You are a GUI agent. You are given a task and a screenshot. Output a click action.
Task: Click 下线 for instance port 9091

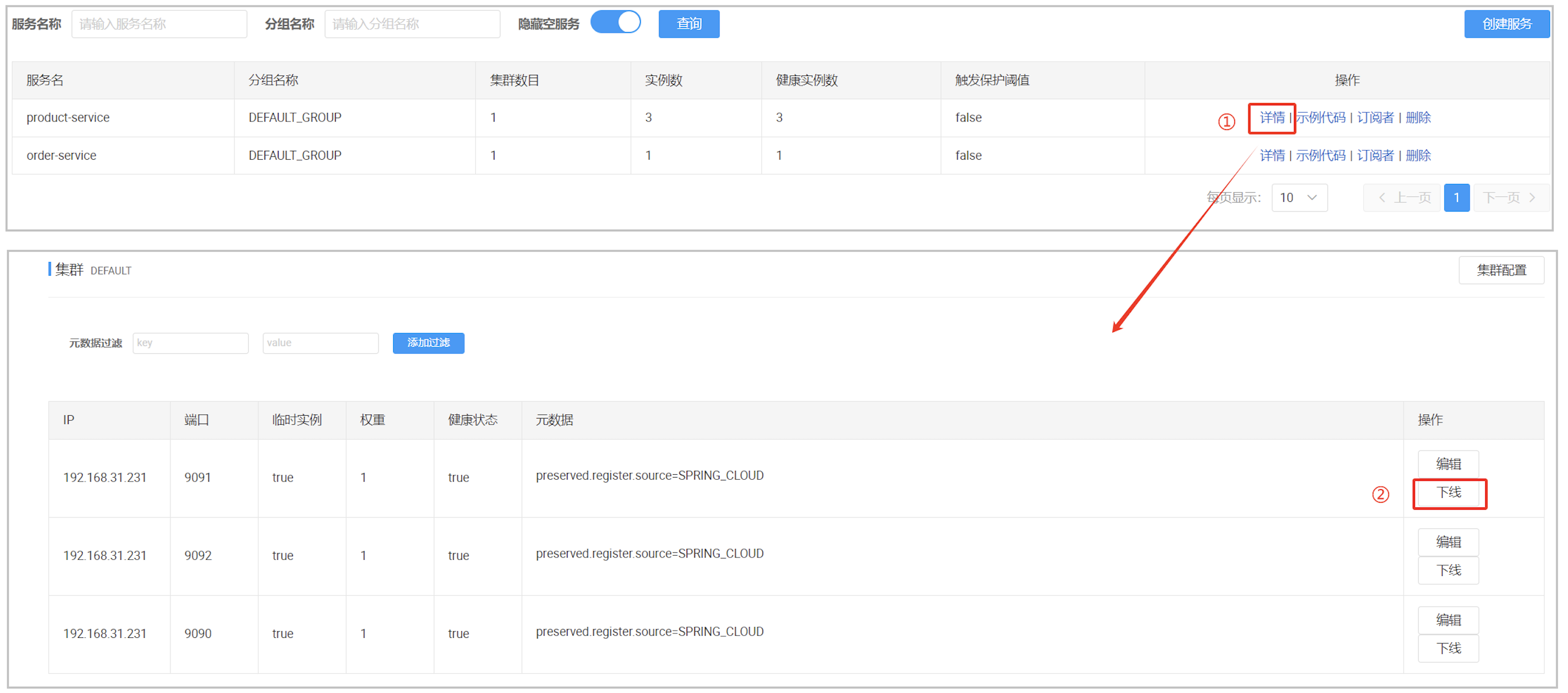click(x=1448, y=493)
